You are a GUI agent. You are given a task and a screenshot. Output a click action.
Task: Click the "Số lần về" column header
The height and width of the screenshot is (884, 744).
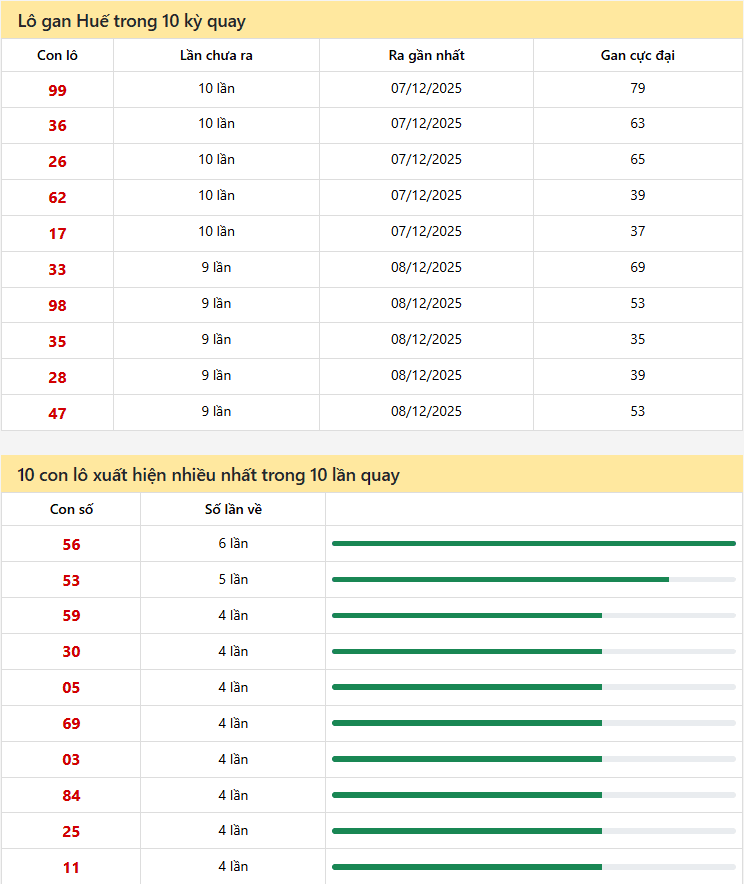(233, 509)
